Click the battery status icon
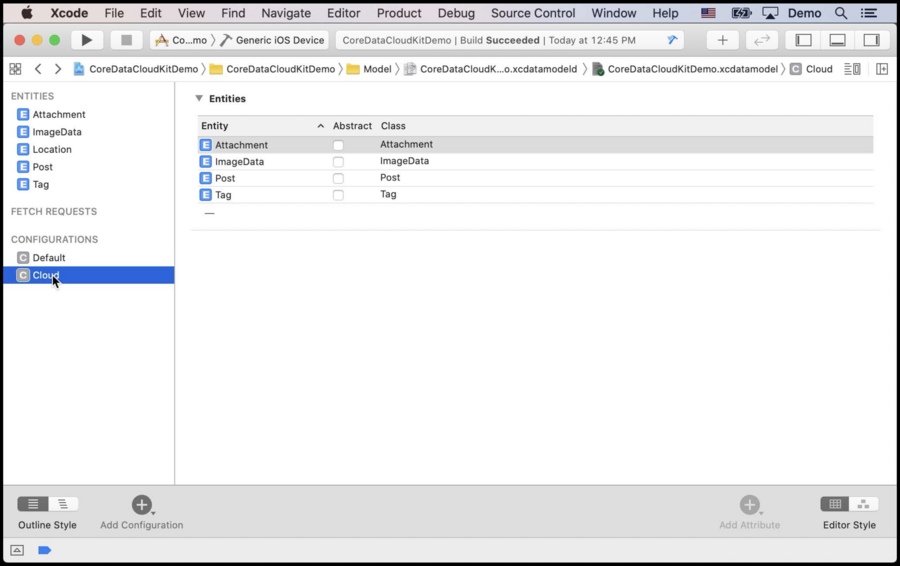The width and height of the screenshot is (900, 566). click(x=741, y=13)
